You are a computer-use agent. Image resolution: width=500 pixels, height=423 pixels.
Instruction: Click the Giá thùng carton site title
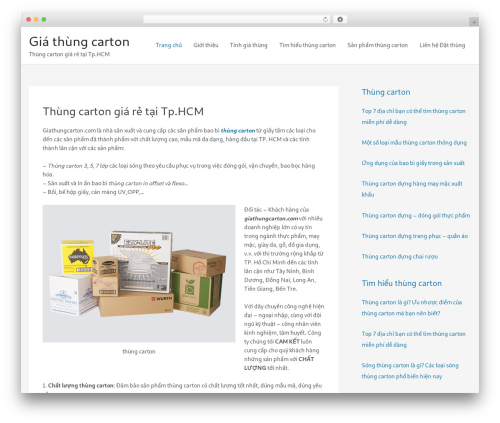pos(79,42)
